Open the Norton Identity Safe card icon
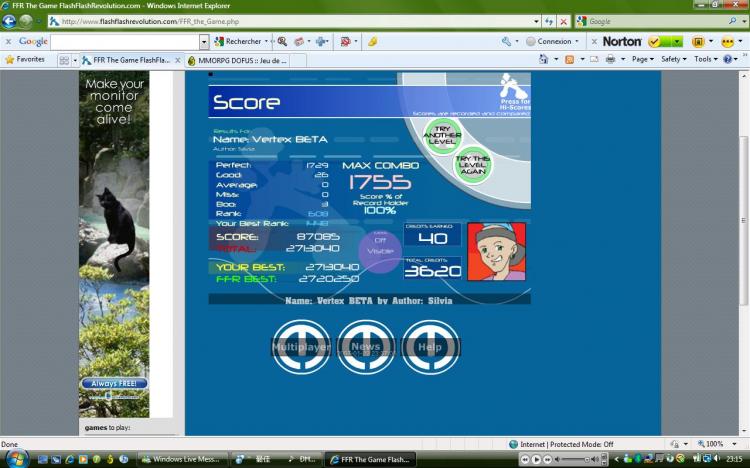Viewport: 750px width, 468px height. pyautogui.click(x=698, y=42)
